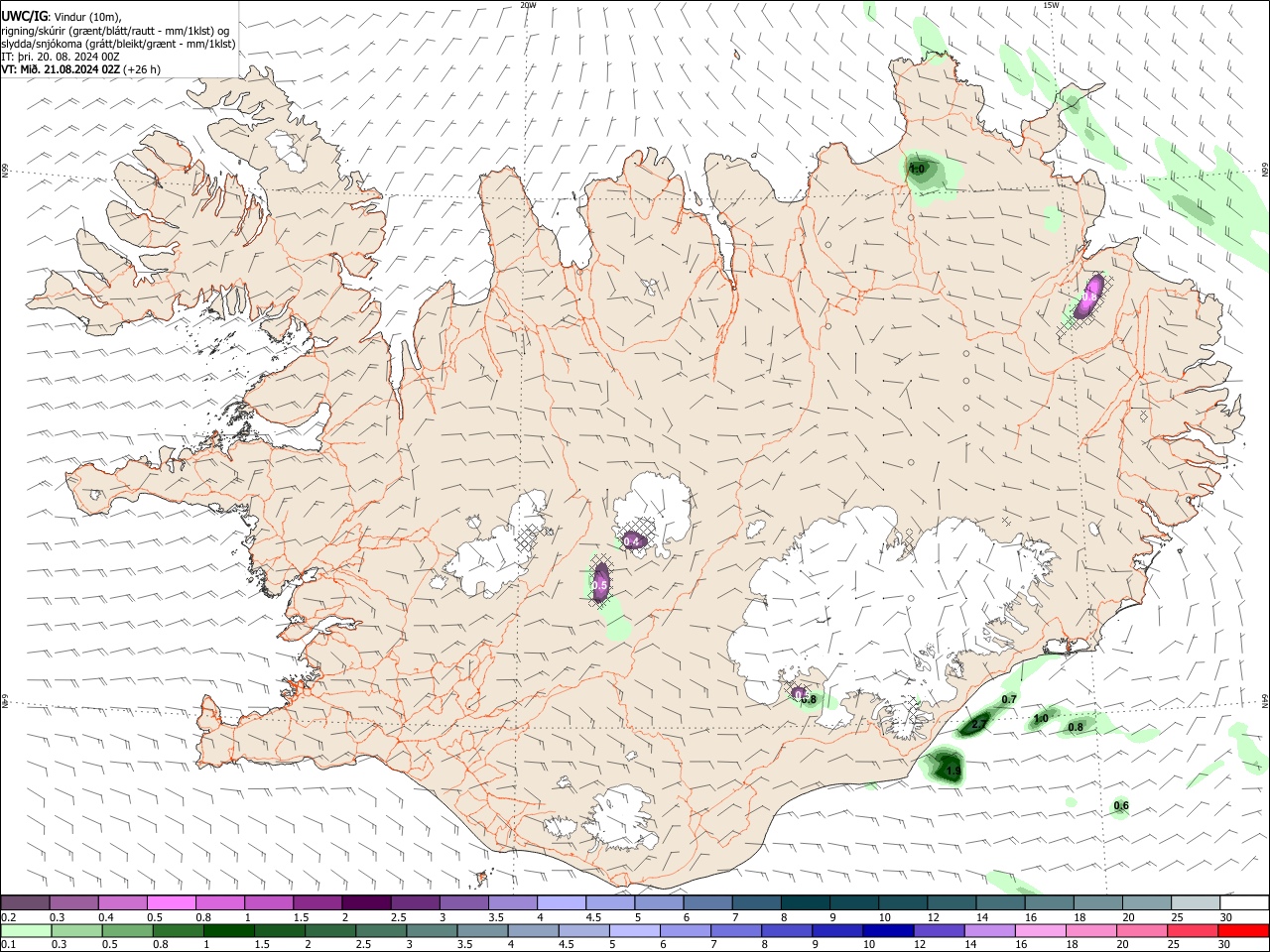Pick the bright pink 0.5 snow swatch

(x=172, y=902)
